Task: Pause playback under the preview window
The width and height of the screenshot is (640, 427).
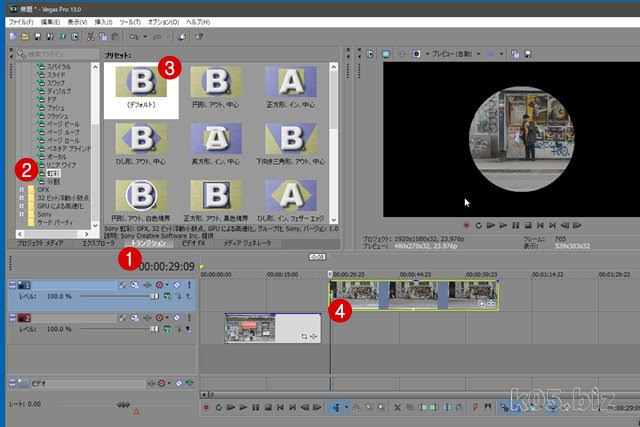Action: point(516,225)
